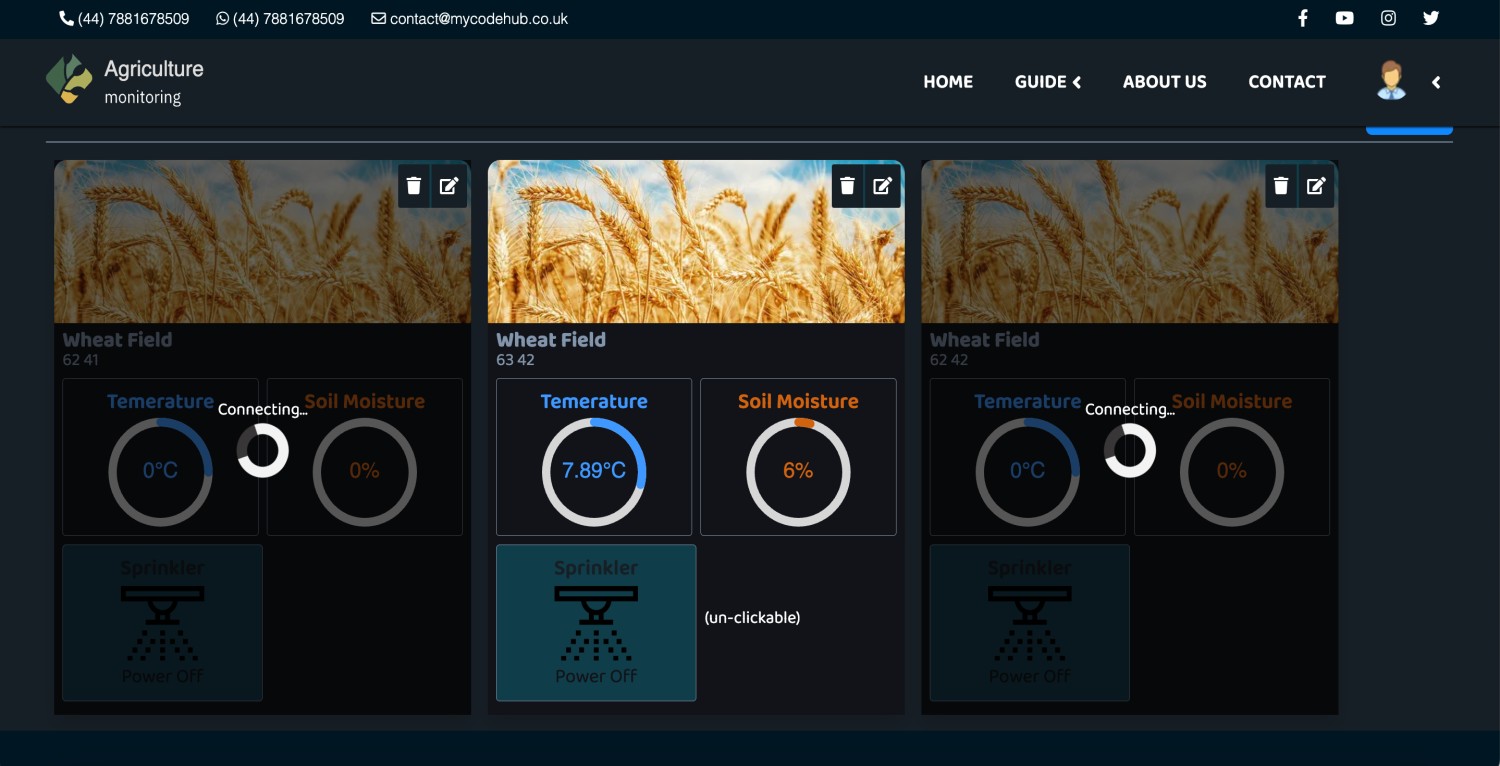Viewport: 1500px width, 766px height.
Task: Click the Agriculture monitoring logo
Action: coord(122,82)
